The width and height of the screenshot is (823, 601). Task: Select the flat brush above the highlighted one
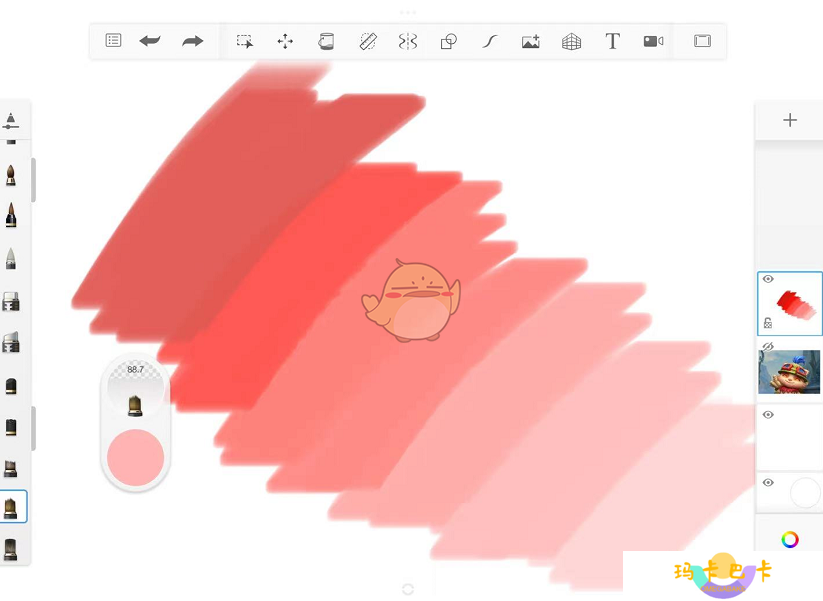pyautogui.click(x=10, y=468)
